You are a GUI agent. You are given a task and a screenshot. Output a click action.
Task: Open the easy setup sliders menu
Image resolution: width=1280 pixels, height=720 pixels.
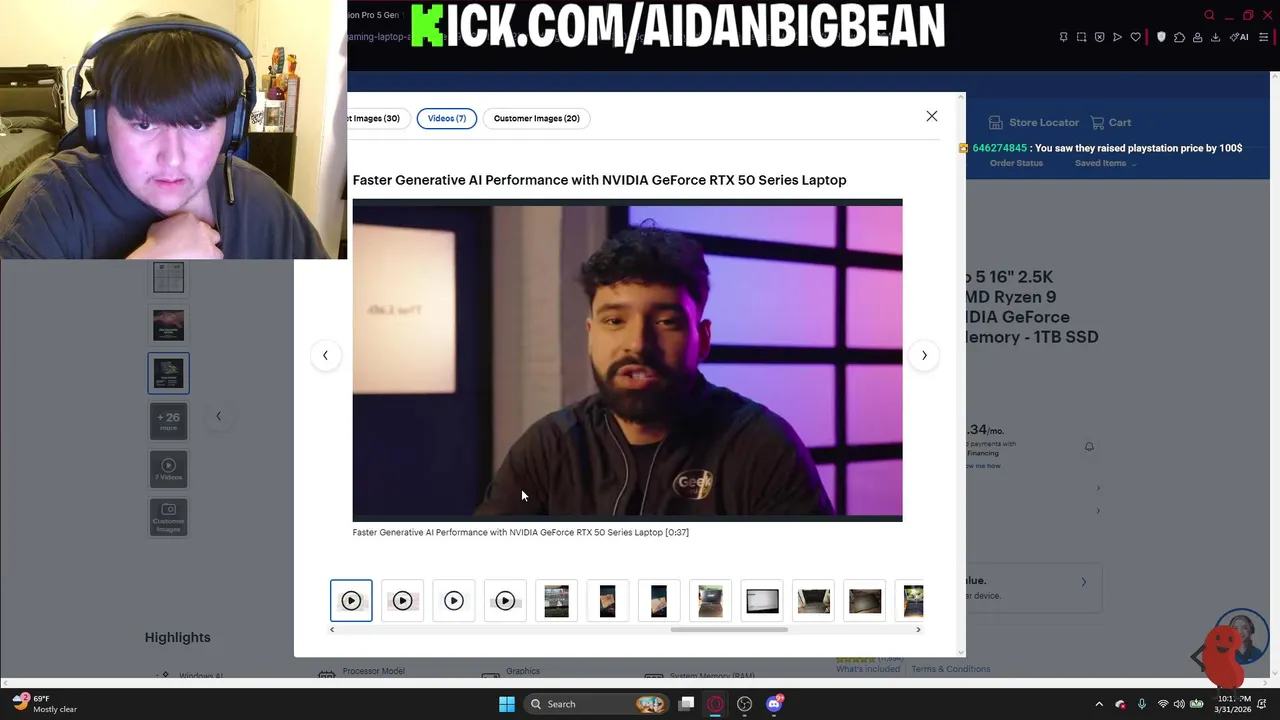1264,37
